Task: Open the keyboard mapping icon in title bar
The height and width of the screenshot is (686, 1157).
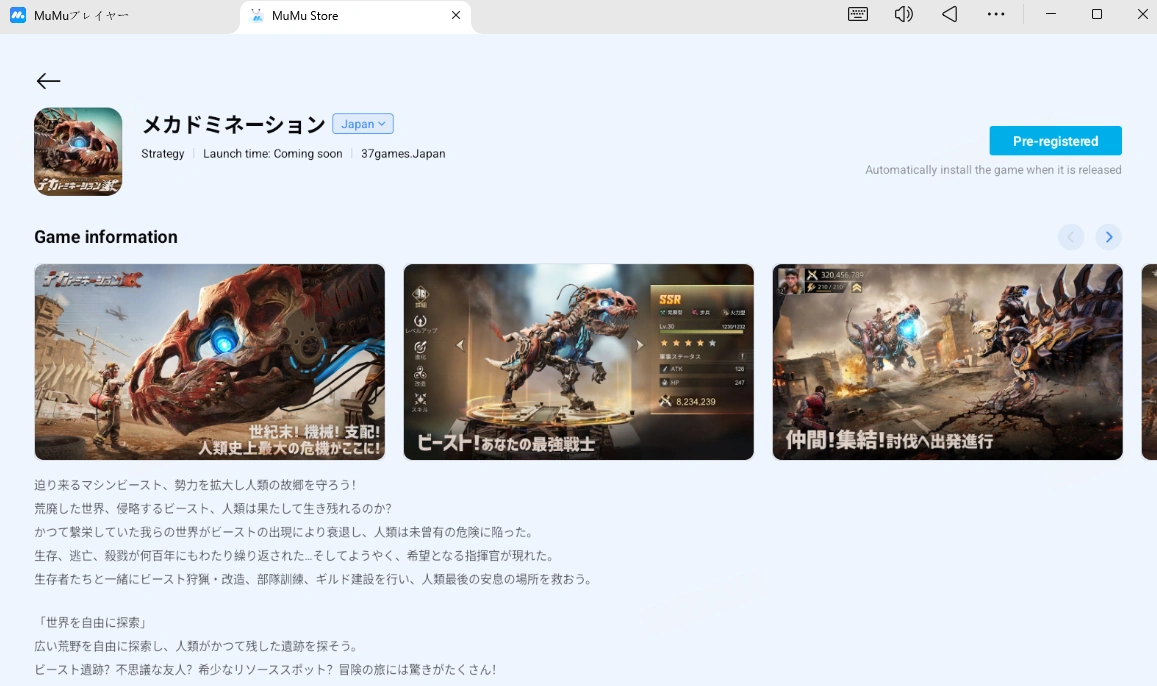Action: (x=857, y=14)
